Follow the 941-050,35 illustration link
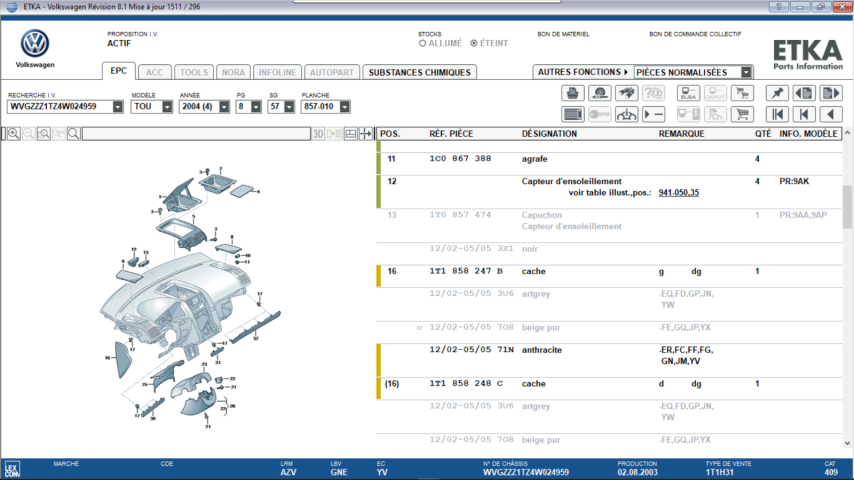 tap(679, 193)
